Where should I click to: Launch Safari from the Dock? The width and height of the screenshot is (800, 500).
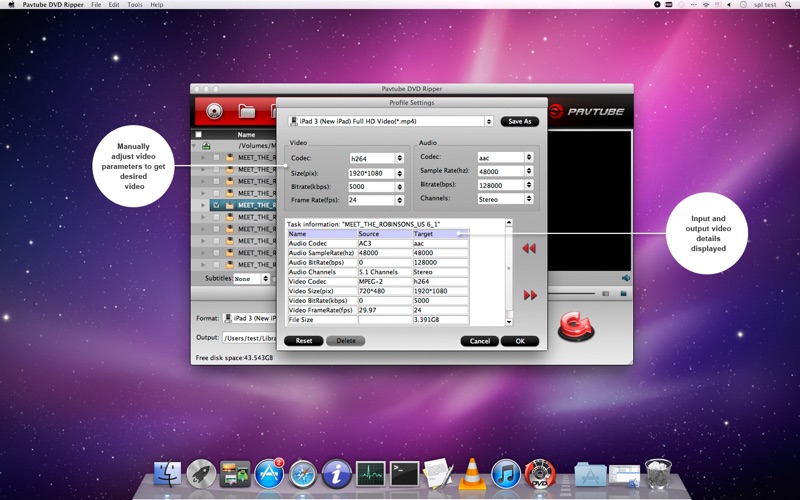(303, 474)
